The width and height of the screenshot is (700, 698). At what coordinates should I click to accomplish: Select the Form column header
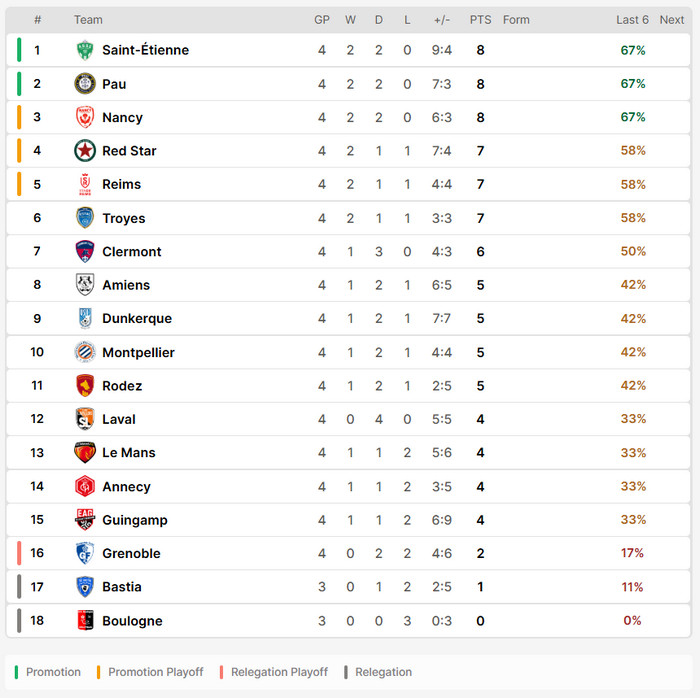coord(516,20)
